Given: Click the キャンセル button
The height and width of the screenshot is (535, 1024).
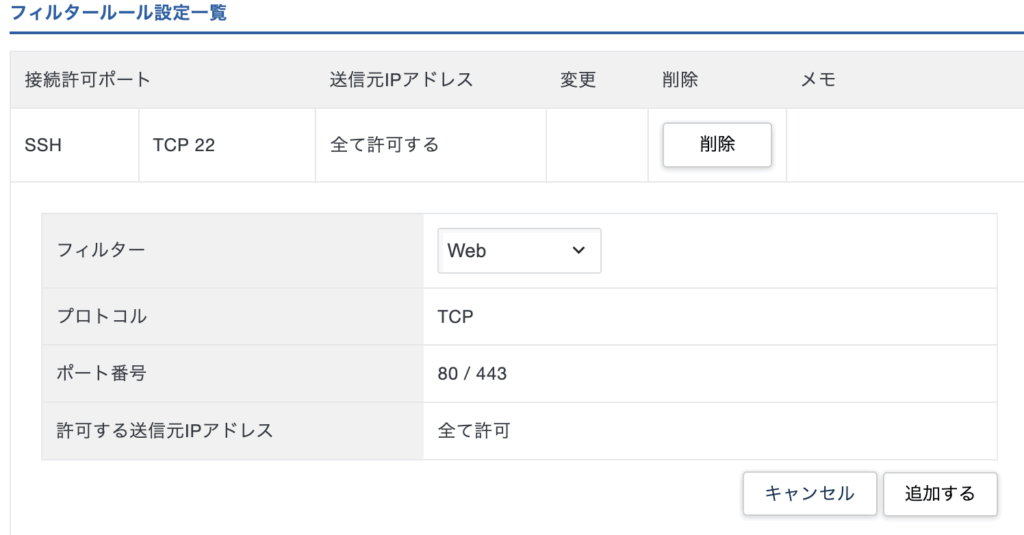Looking at the screenshot, I should [x=809, y=493].
